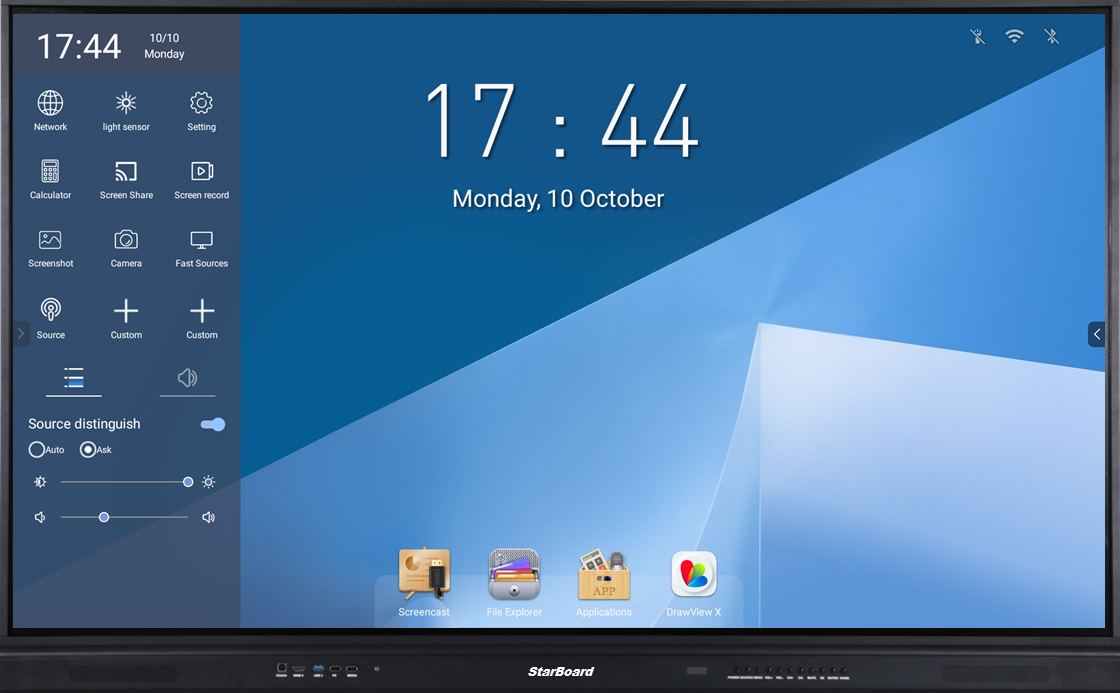Open Network settings

point(50,109)
